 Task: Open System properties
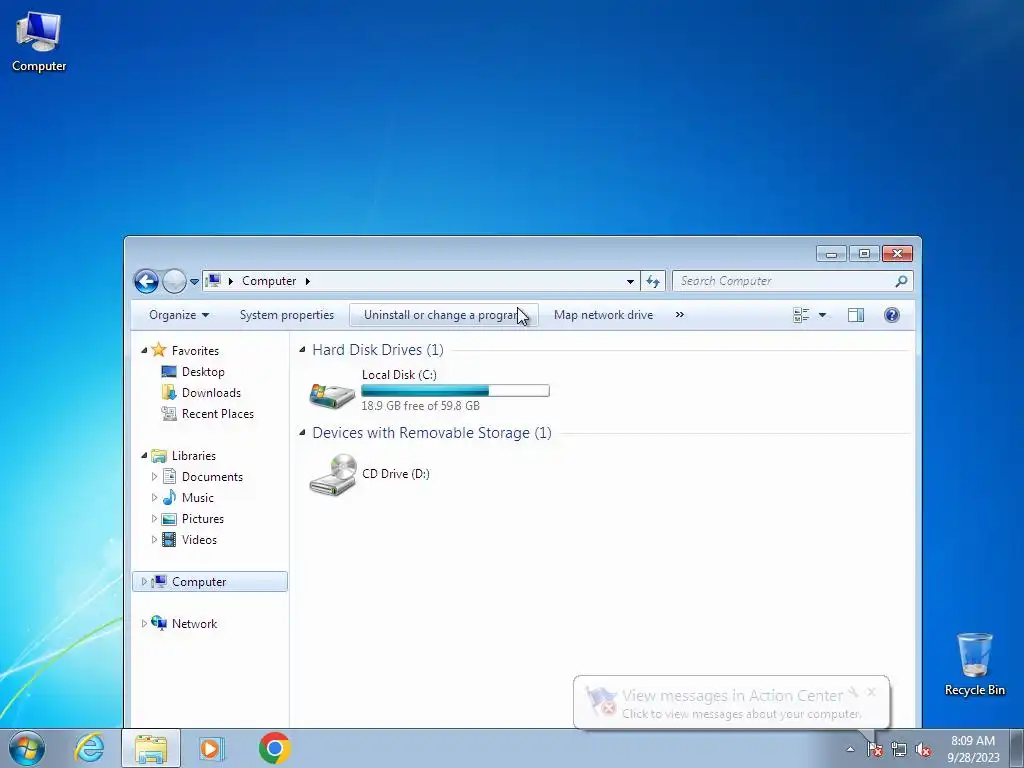point(287,315)
